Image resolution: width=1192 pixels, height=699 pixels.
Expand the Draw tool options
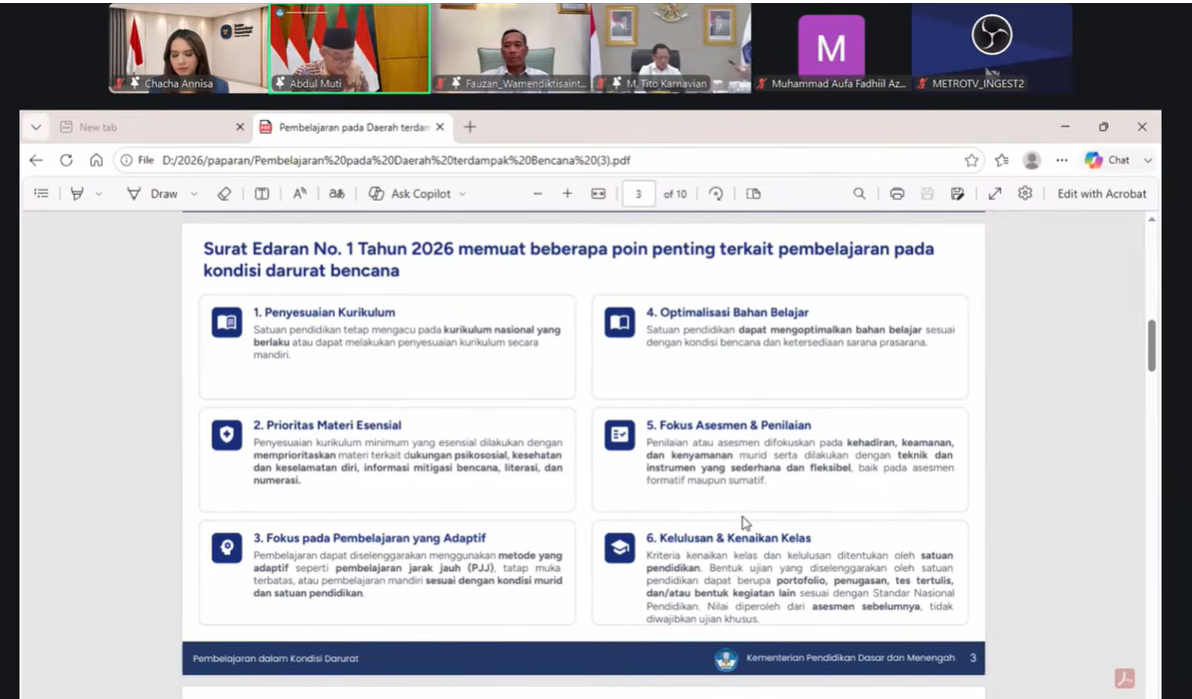194,194
